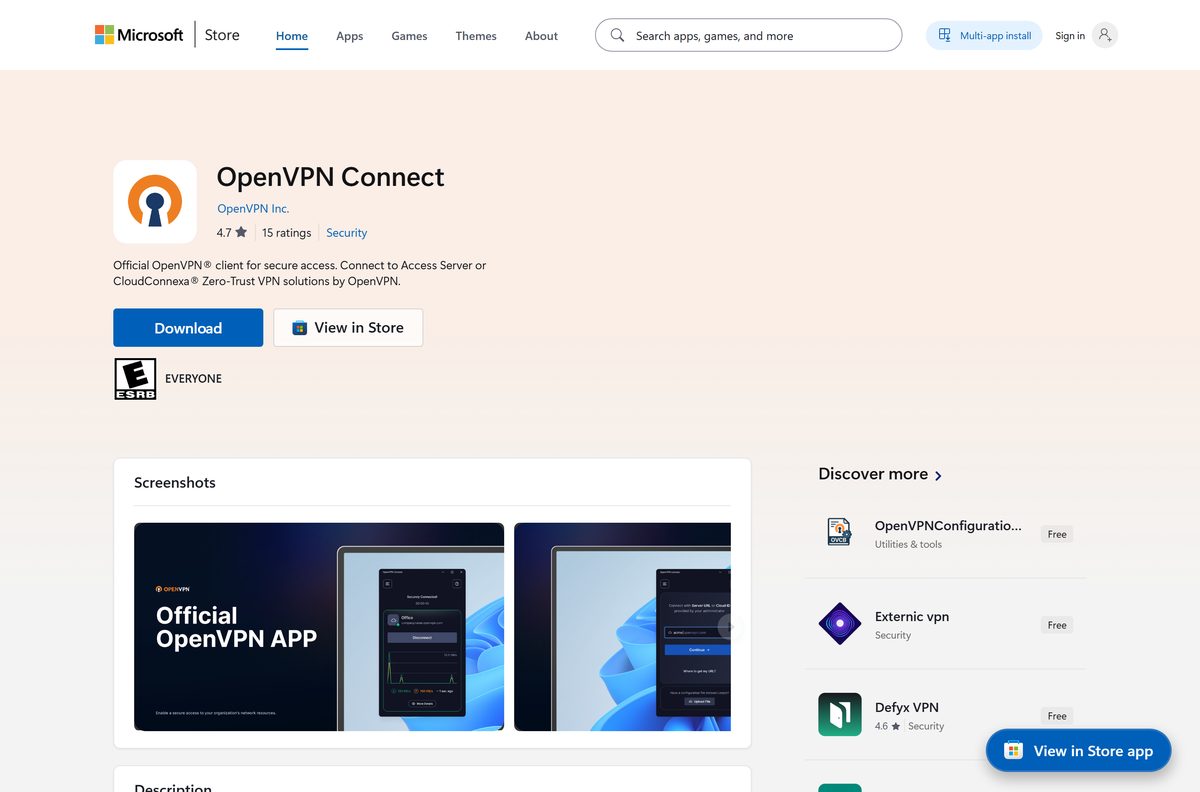Focus the search apps, games field
The height and width of the screenshot is (792, 1200).
point(748,35)
